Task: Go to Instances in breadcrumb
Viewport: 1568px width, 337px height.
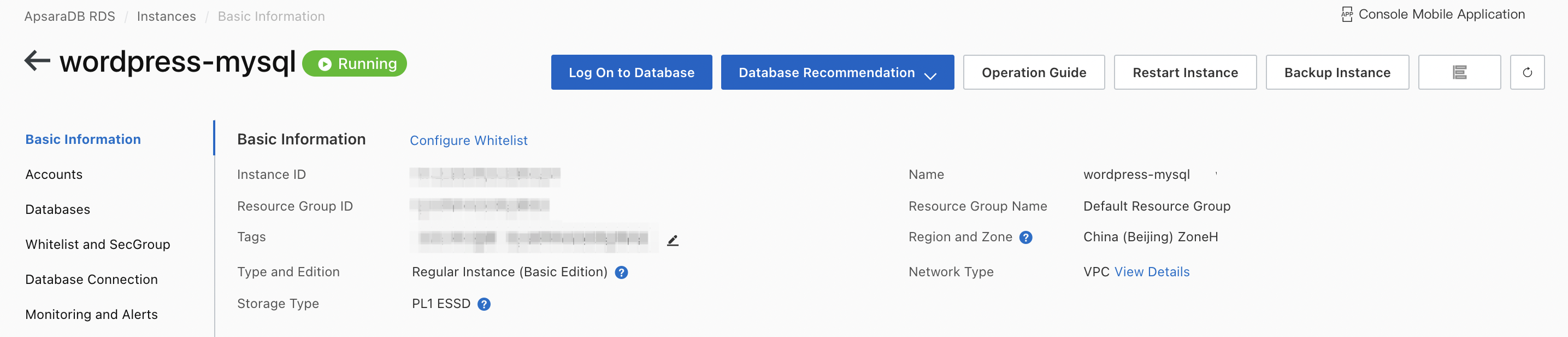Action: pos(166,16)
